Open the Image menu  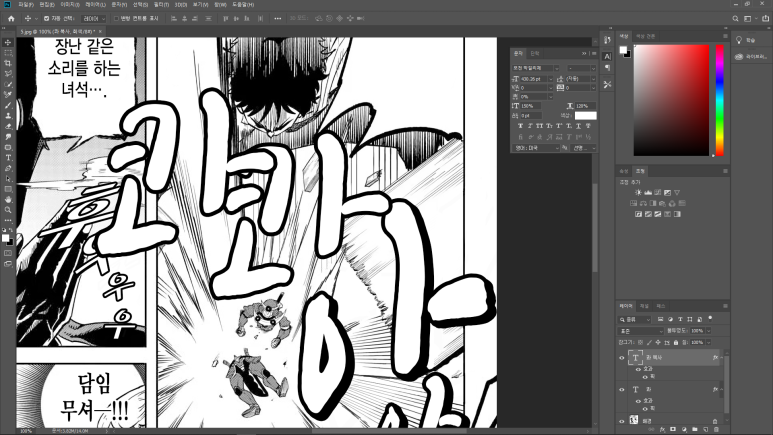point(70,4)
